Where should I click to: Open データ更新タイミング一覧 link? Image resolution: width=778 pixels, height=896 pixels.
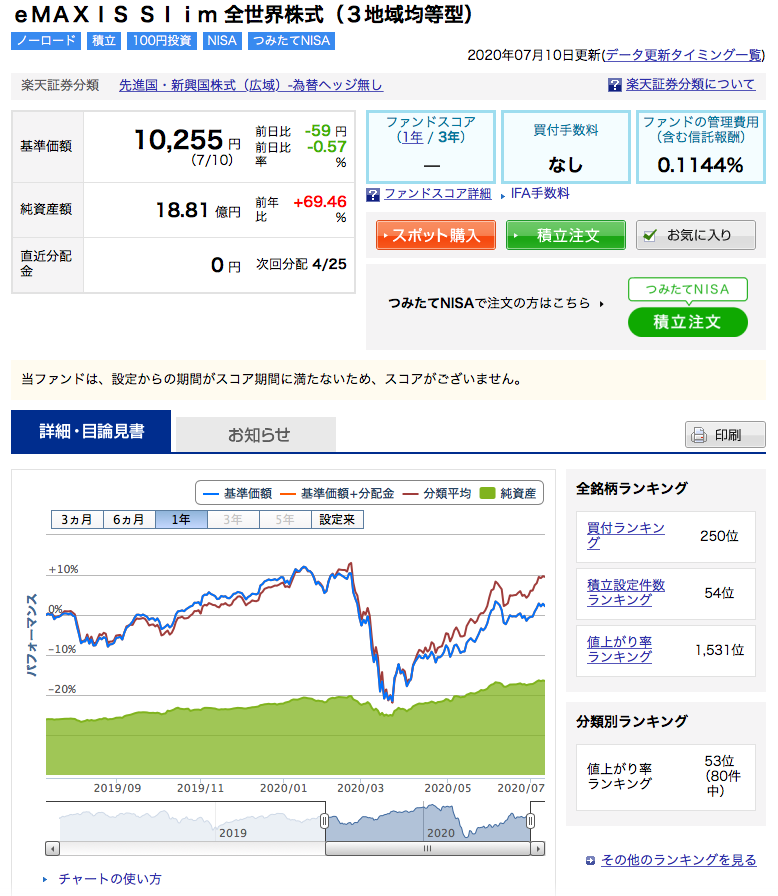tap(683, 55)
